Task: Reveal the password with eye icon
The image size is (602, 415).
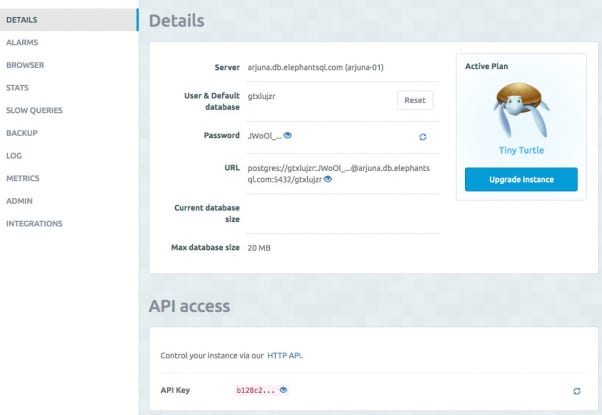Action: coord(288,135)
